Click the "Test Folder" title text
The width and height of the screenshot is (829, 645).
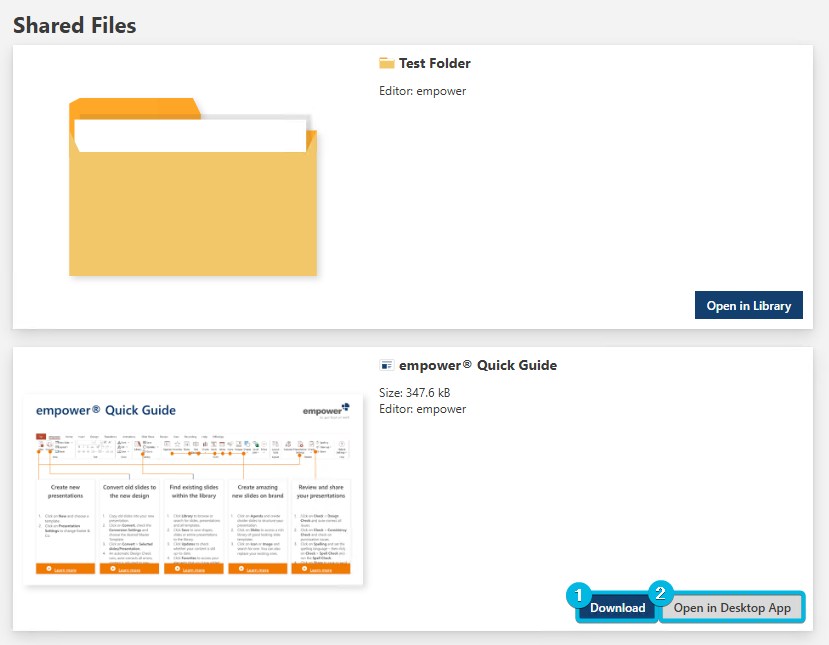435,63
